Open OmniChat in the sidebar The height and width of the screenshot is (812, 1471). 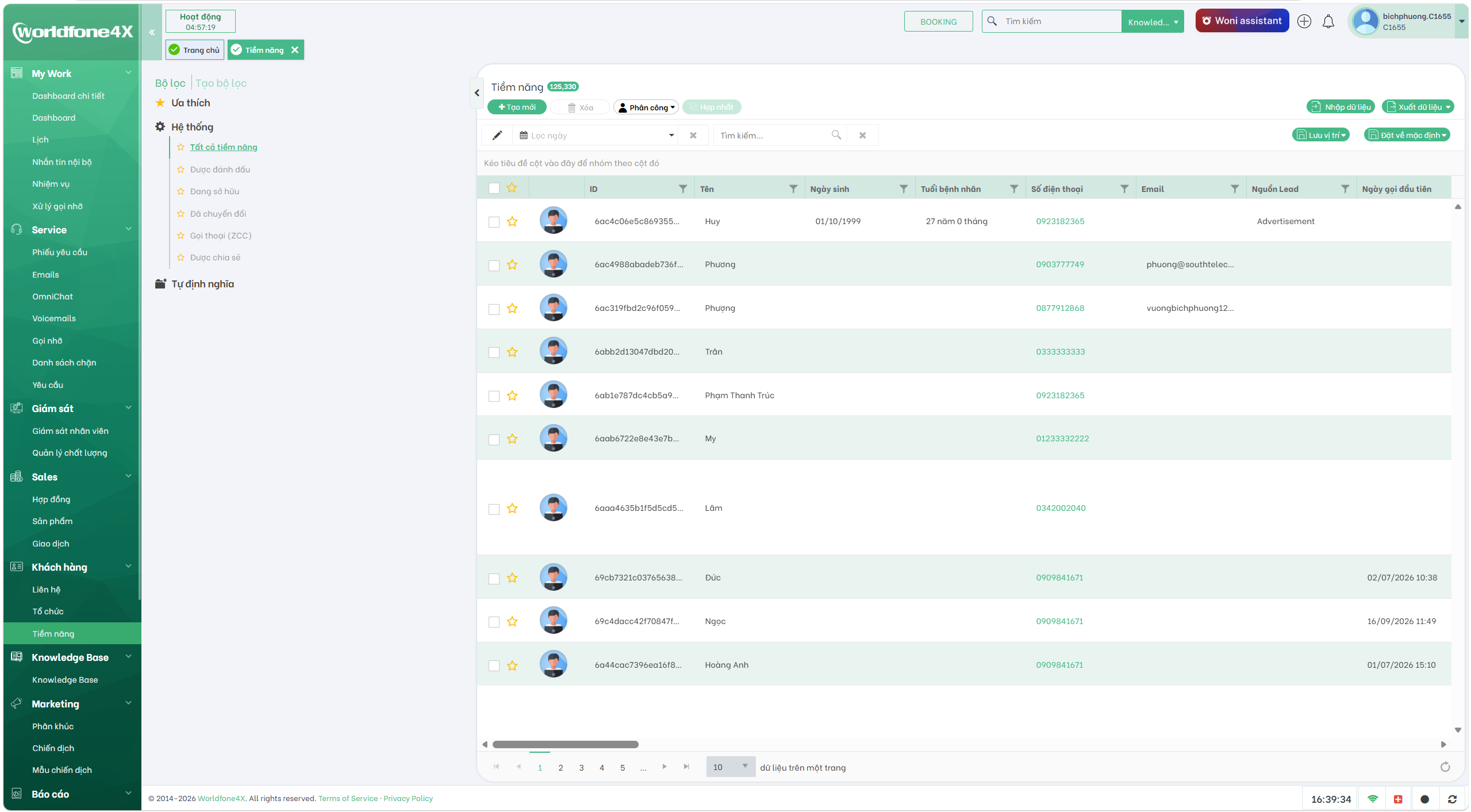tap(52, 297)
